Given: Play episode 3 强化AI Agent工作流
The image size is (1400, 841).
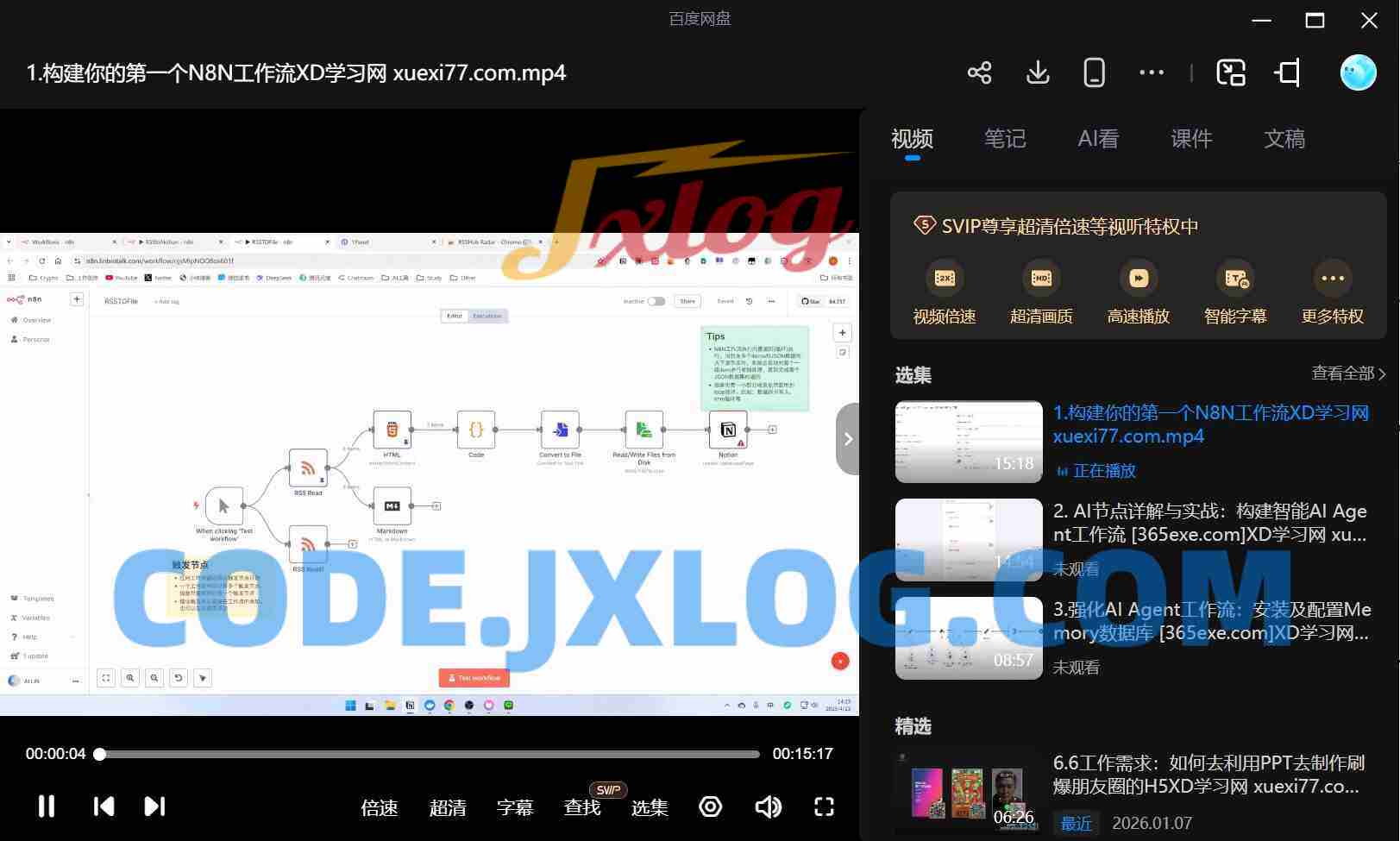Looking at the screenshot, I should (x=1212, y=621).
